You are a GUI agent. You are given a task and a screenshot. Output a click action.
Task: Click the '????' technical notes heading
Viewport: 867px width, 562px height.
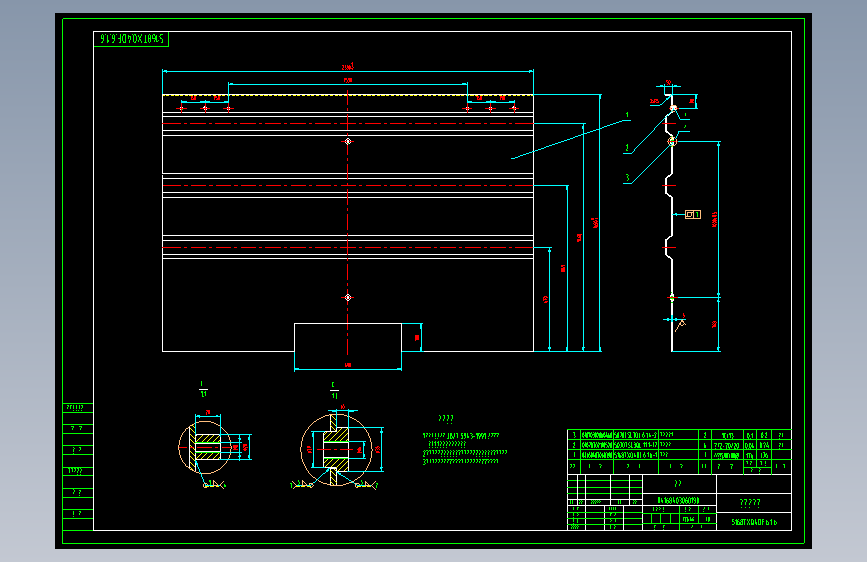(446, 419)
